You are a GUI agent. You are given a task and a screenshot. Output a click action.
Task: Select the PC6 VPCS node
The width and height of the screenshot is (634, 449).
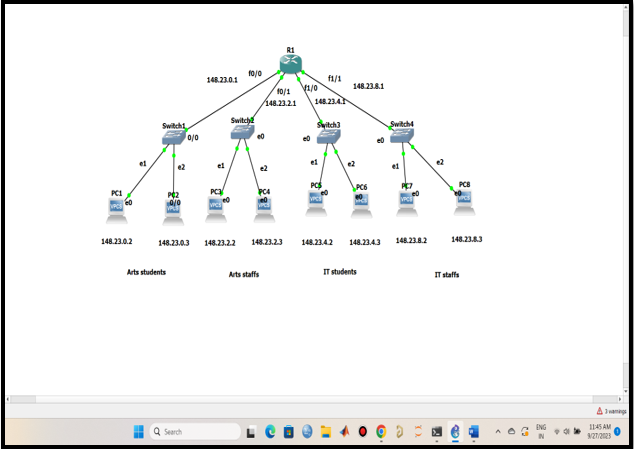pyautogui.click(x=361, y=205)
